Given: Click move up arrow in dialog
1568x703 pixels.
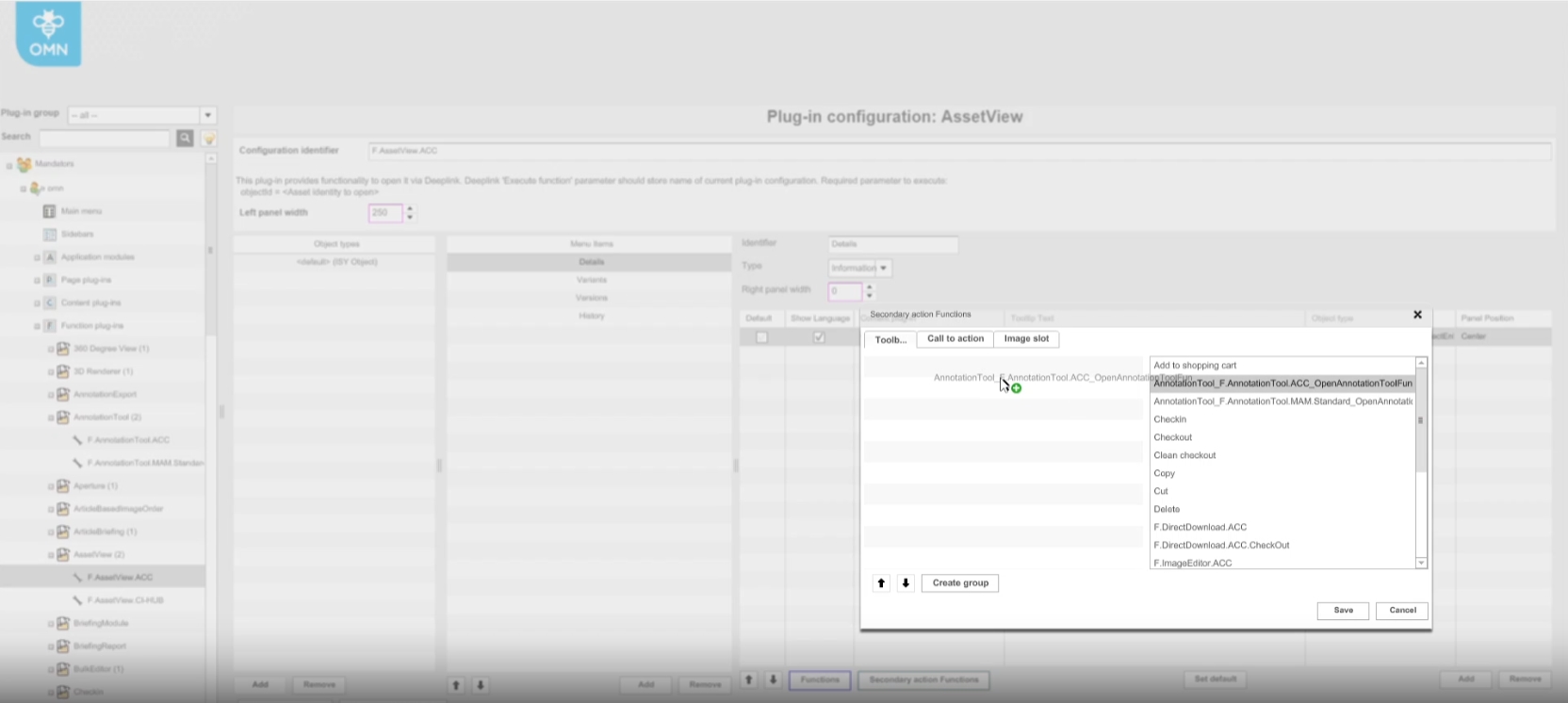Looking at the screenshot, I should pyautogui.click(x=881, y=583).
